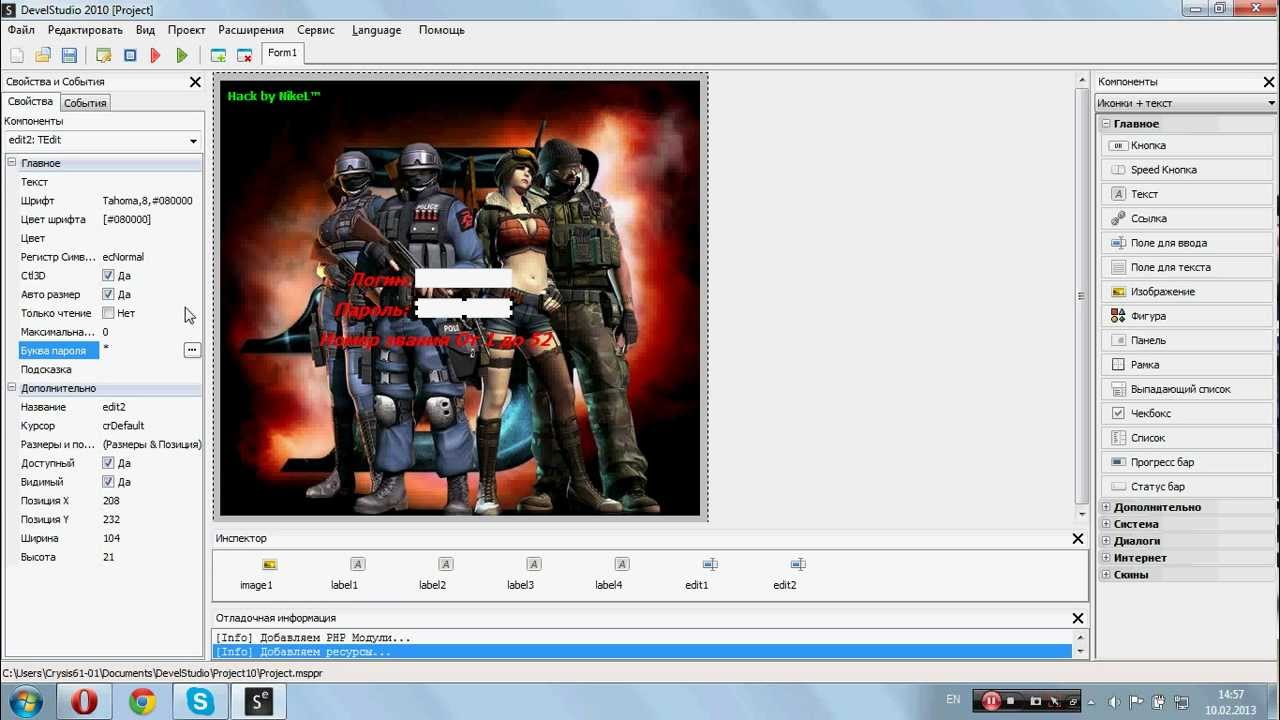Enable the Только чтение checkbox
This screenshot has height=720, width=1280.
(x=108, y=313)
